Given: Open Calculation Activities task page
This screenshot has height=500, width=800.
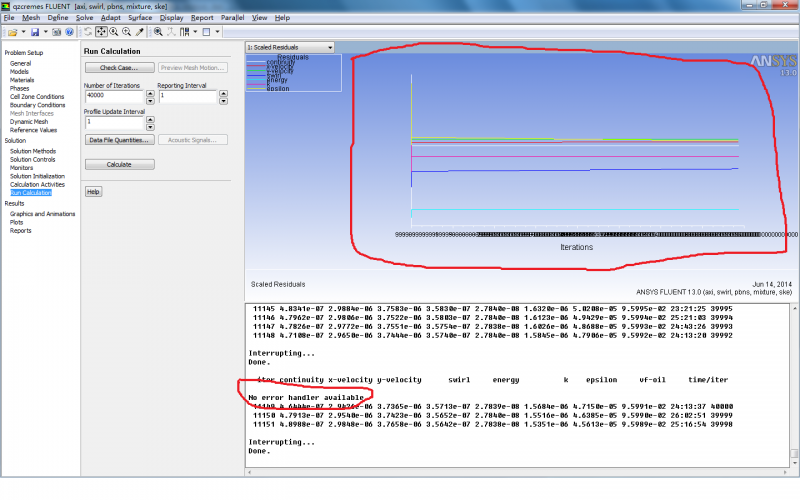Looking at the screenshot, I should coord(37,184).
